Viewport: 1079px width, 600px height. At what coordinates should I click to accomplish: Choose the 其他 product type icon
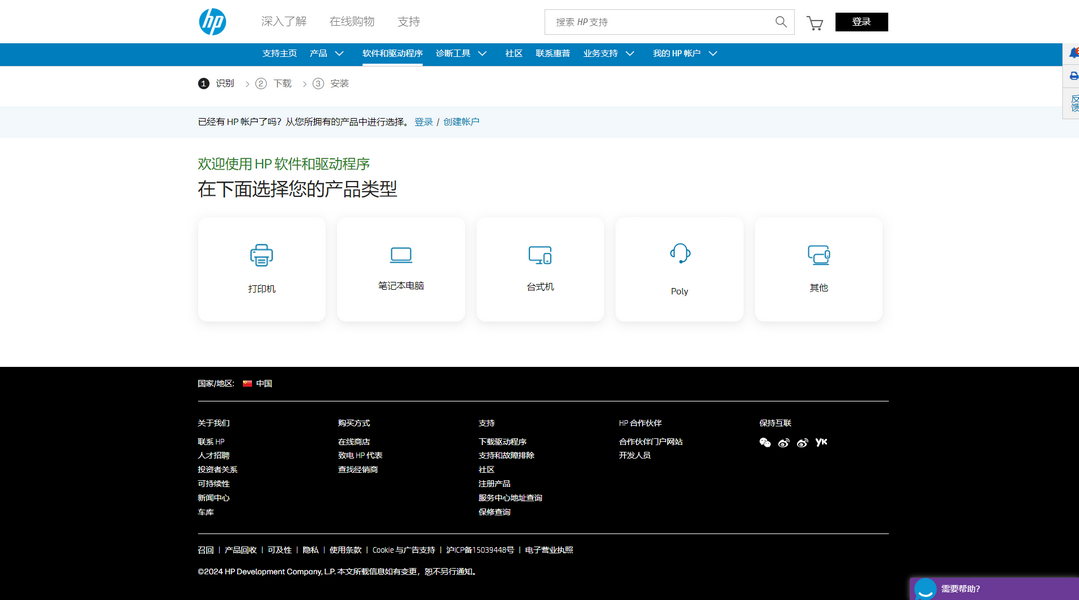[x=819, y=256]
